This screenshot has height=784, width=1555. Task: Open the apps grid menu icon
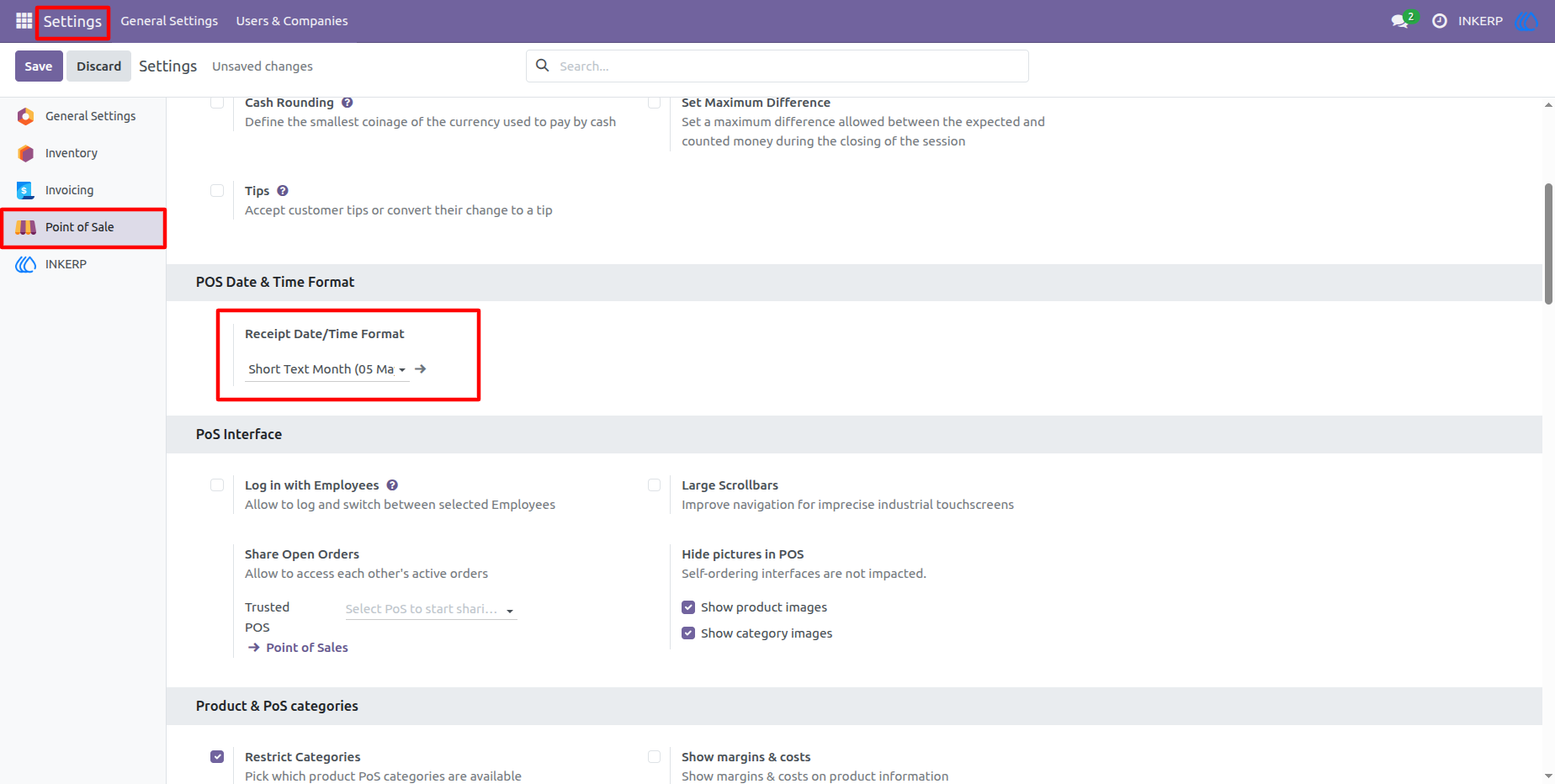coord(24,20)
